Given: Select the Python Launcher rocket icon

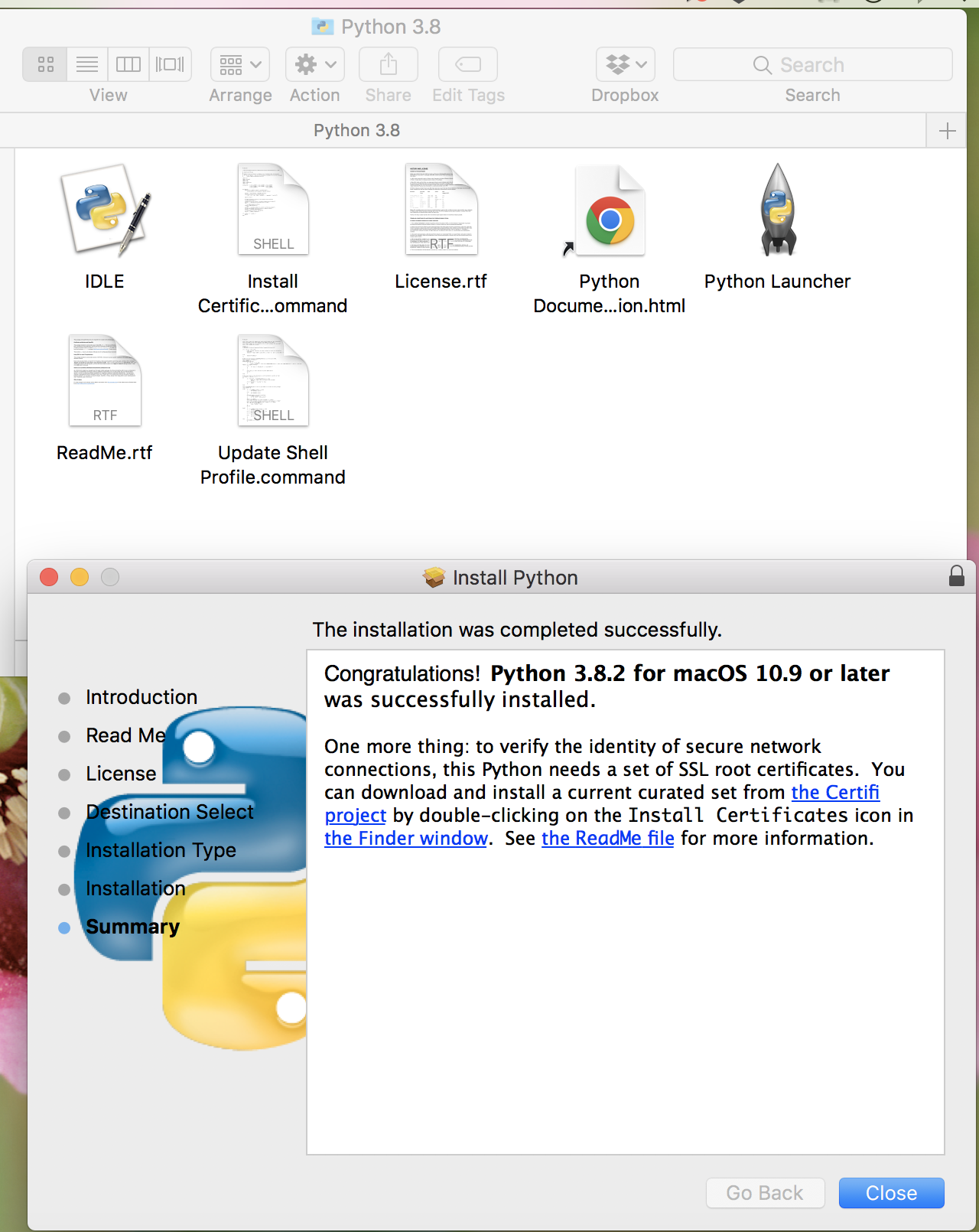Looking at the screenshot, I should tap(778, 209).
